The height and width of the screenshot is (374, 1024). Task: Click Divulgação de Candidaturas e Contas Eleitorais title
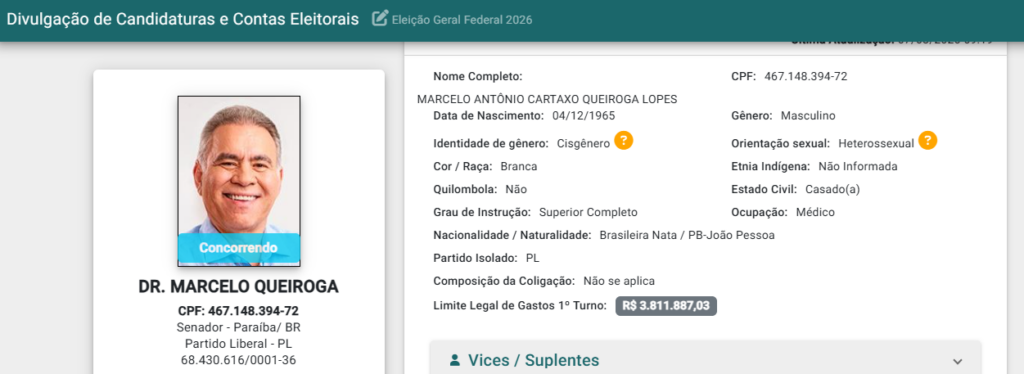pos(183,19)
